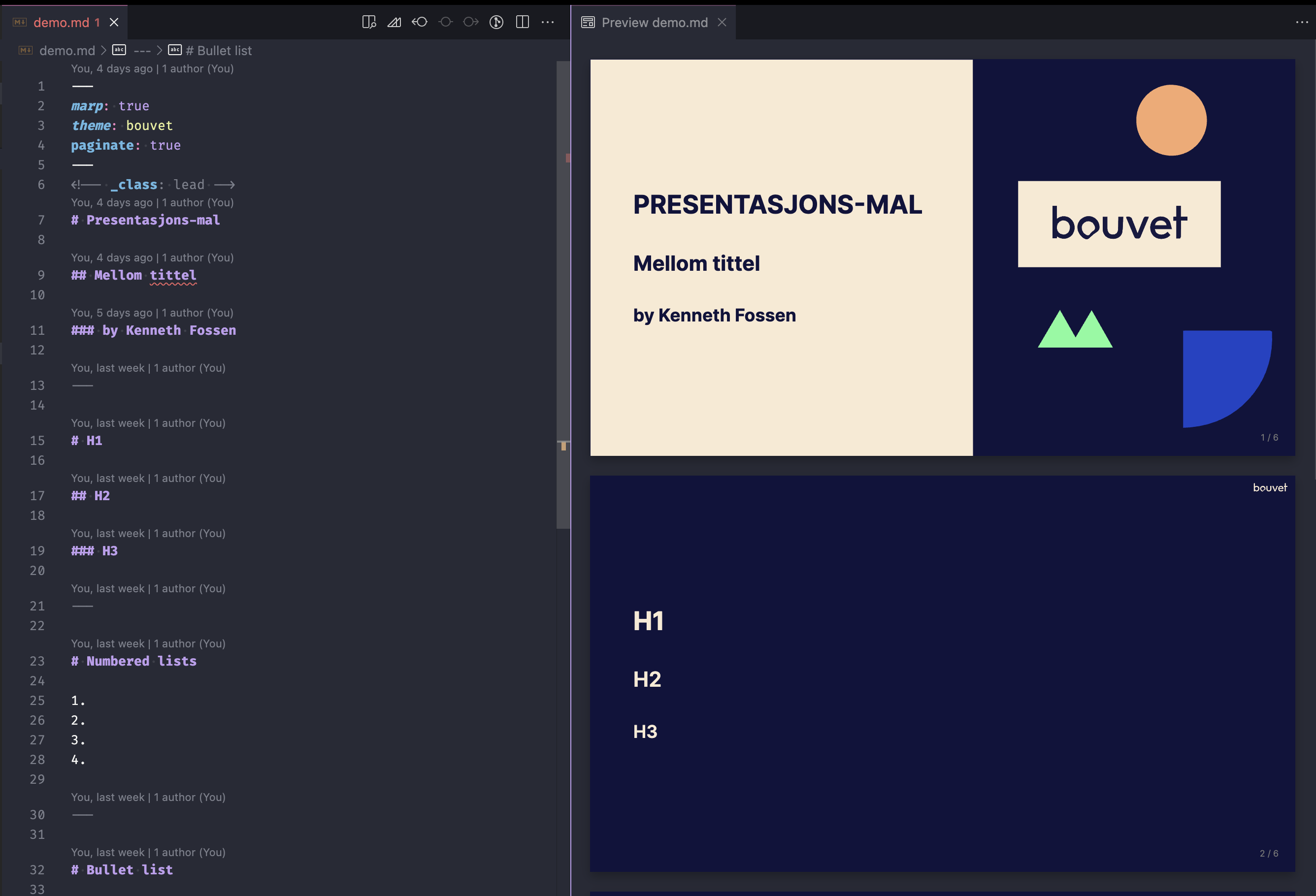Click small bouvet logo on slide 2
The width and height of the screenshot is (1316, 896).
(1270, 488)
